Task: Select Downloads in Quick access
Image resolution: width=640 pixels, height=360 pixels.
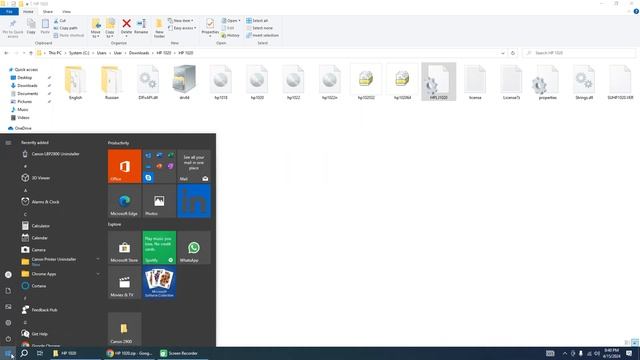Action: pos(27,86)
